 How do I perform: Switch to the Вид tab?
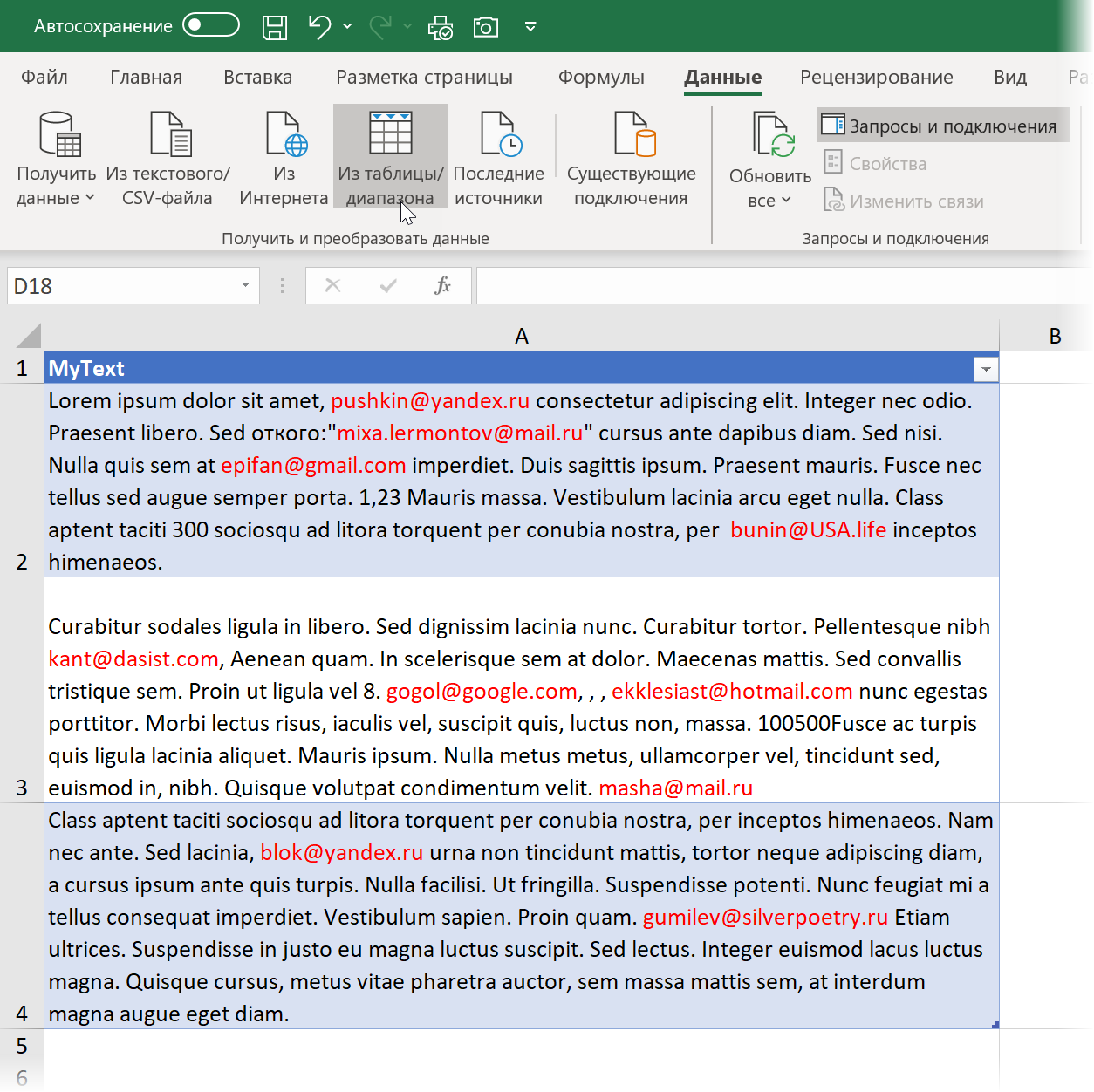1010,77
